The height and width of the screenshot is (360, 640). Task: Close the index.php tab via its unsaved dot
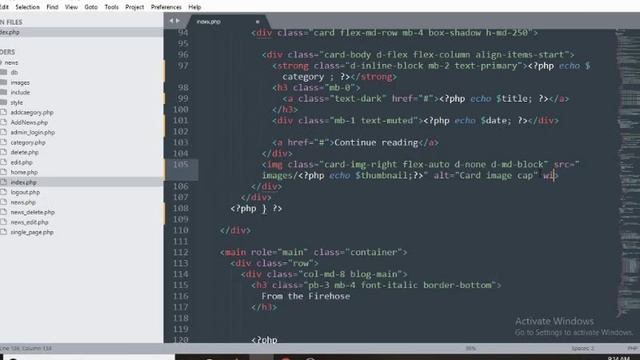click(257, 22)
